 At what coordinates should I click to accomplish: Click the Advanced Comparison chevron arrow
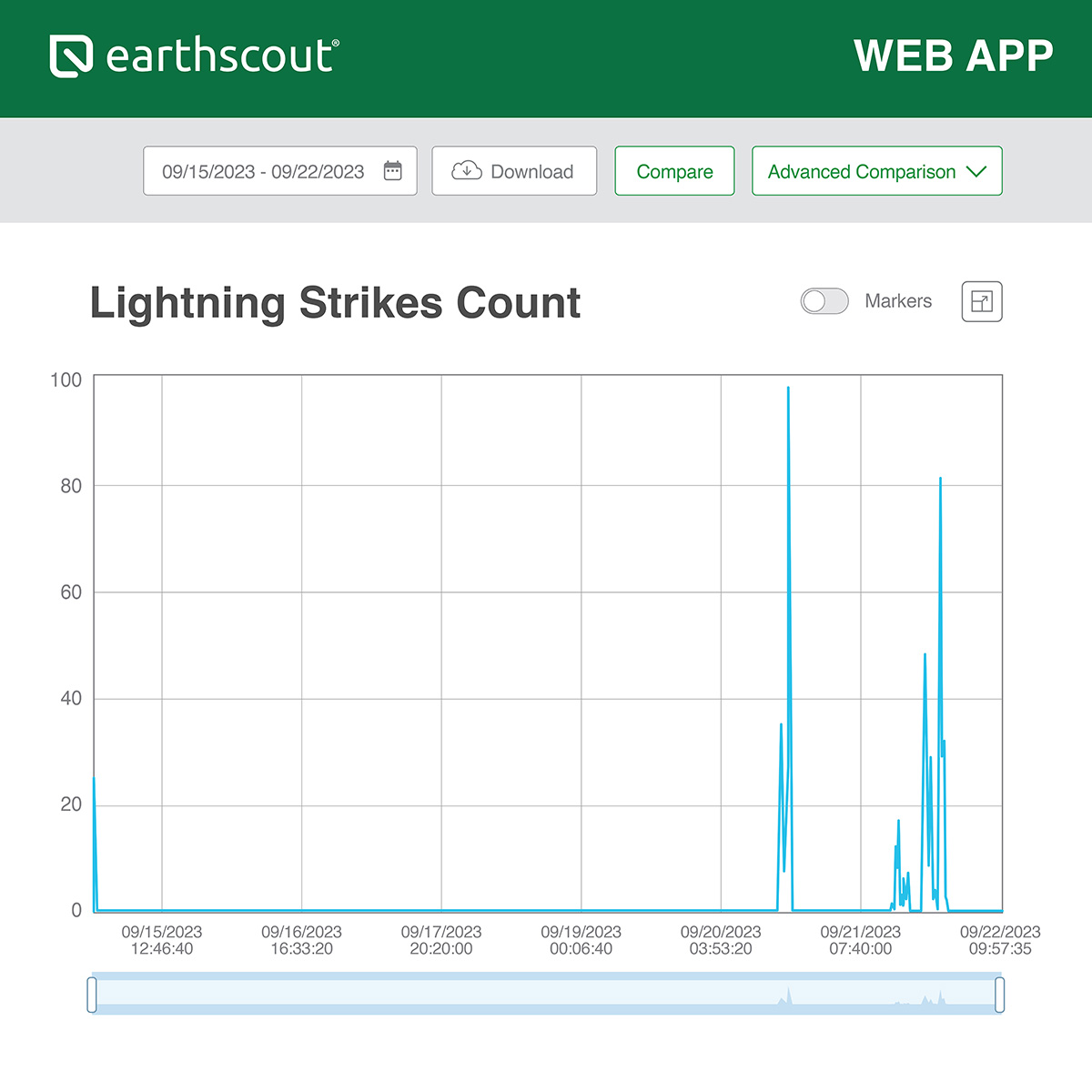976,171
